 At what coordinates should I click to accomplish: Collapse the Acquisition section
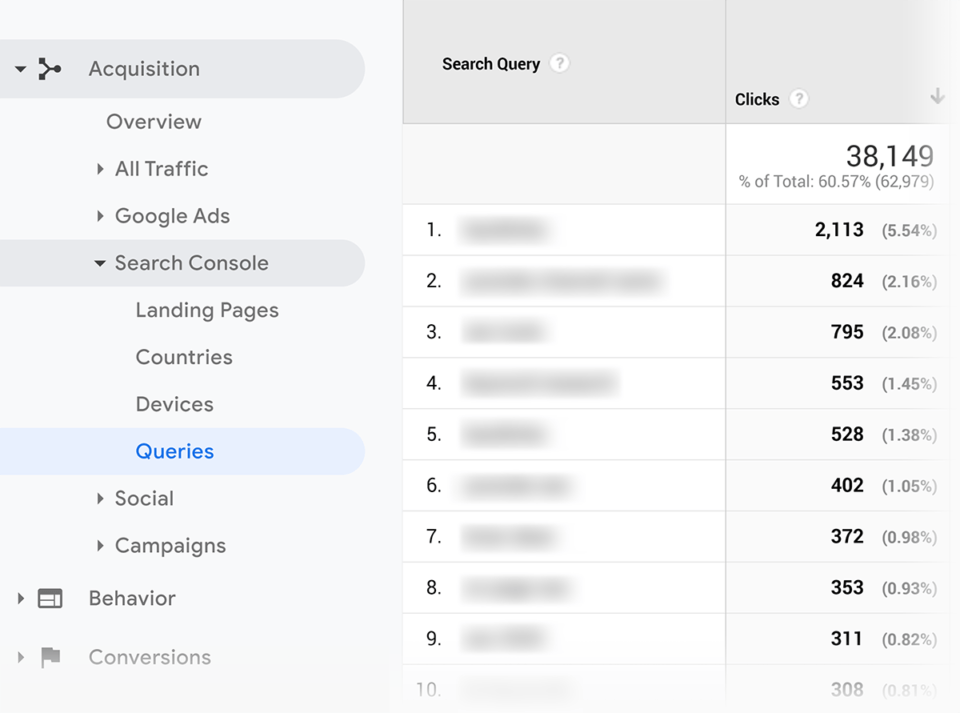pyautogui.click(x=20, y=68)
